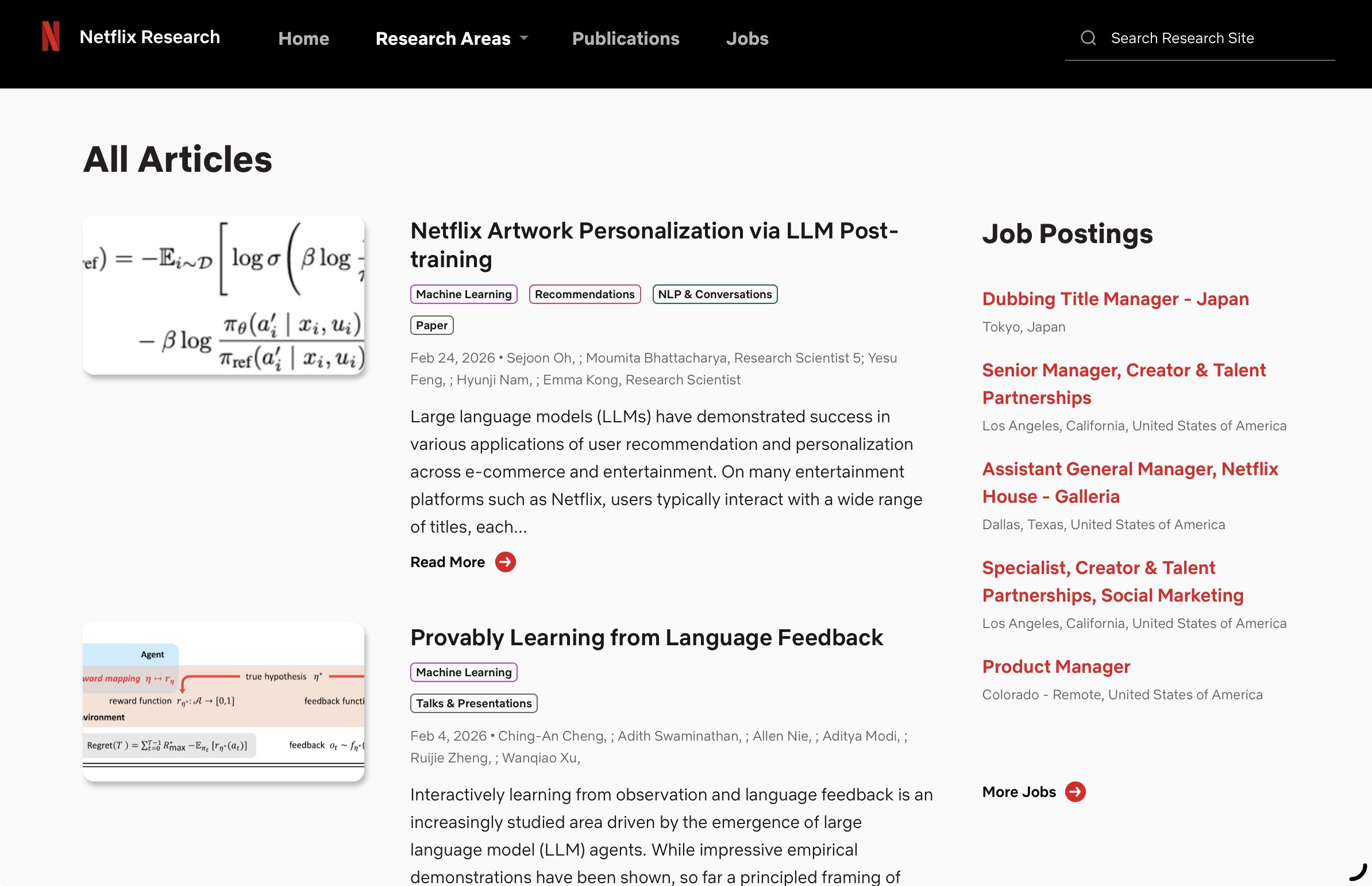Screen dimensions: 1372x886
Task: Click the Paper tag
Action: coord(432,325)
